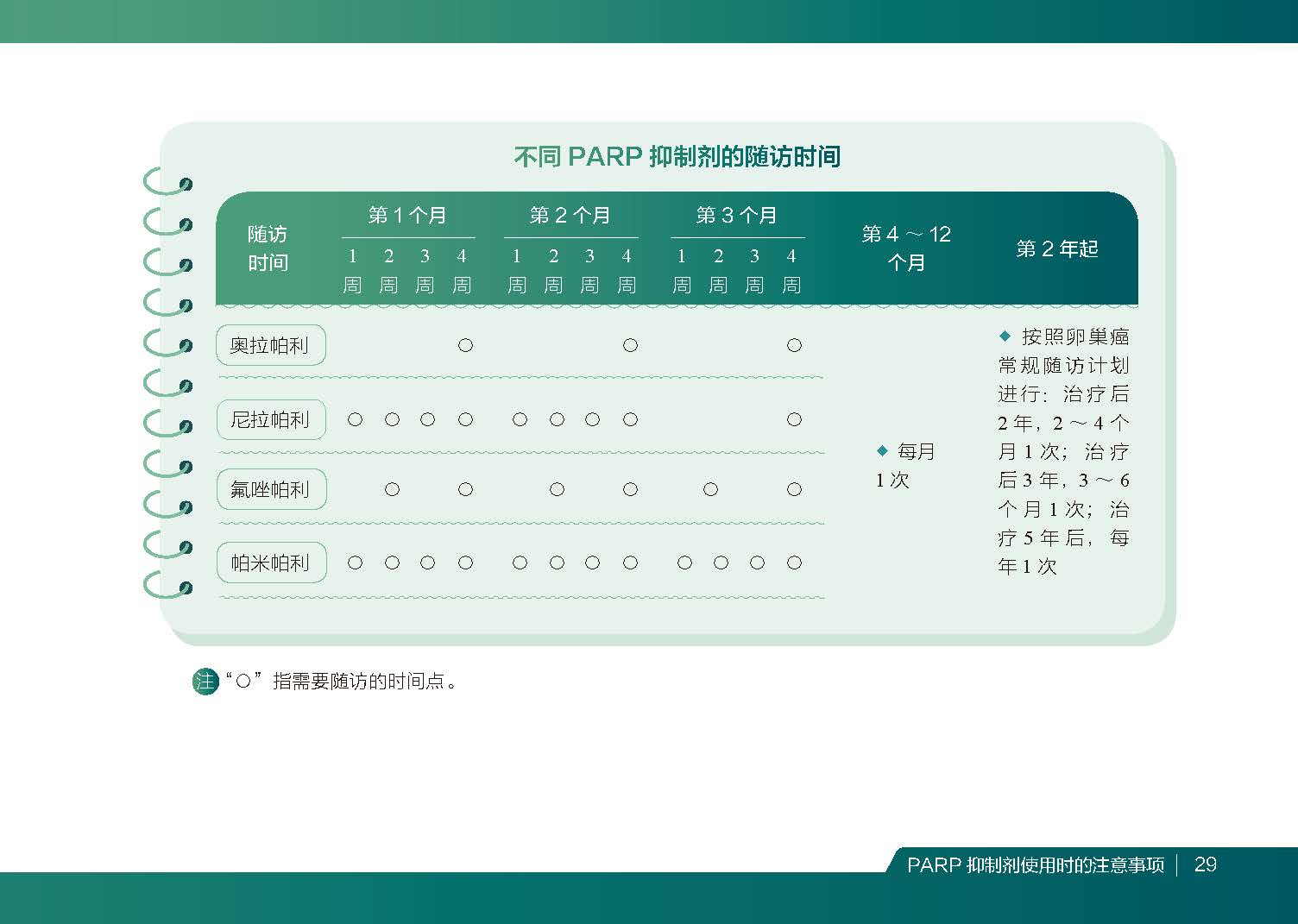Click the 奥拉帕利 drug label
This screenshot has height=924, width=1298.
270,346
